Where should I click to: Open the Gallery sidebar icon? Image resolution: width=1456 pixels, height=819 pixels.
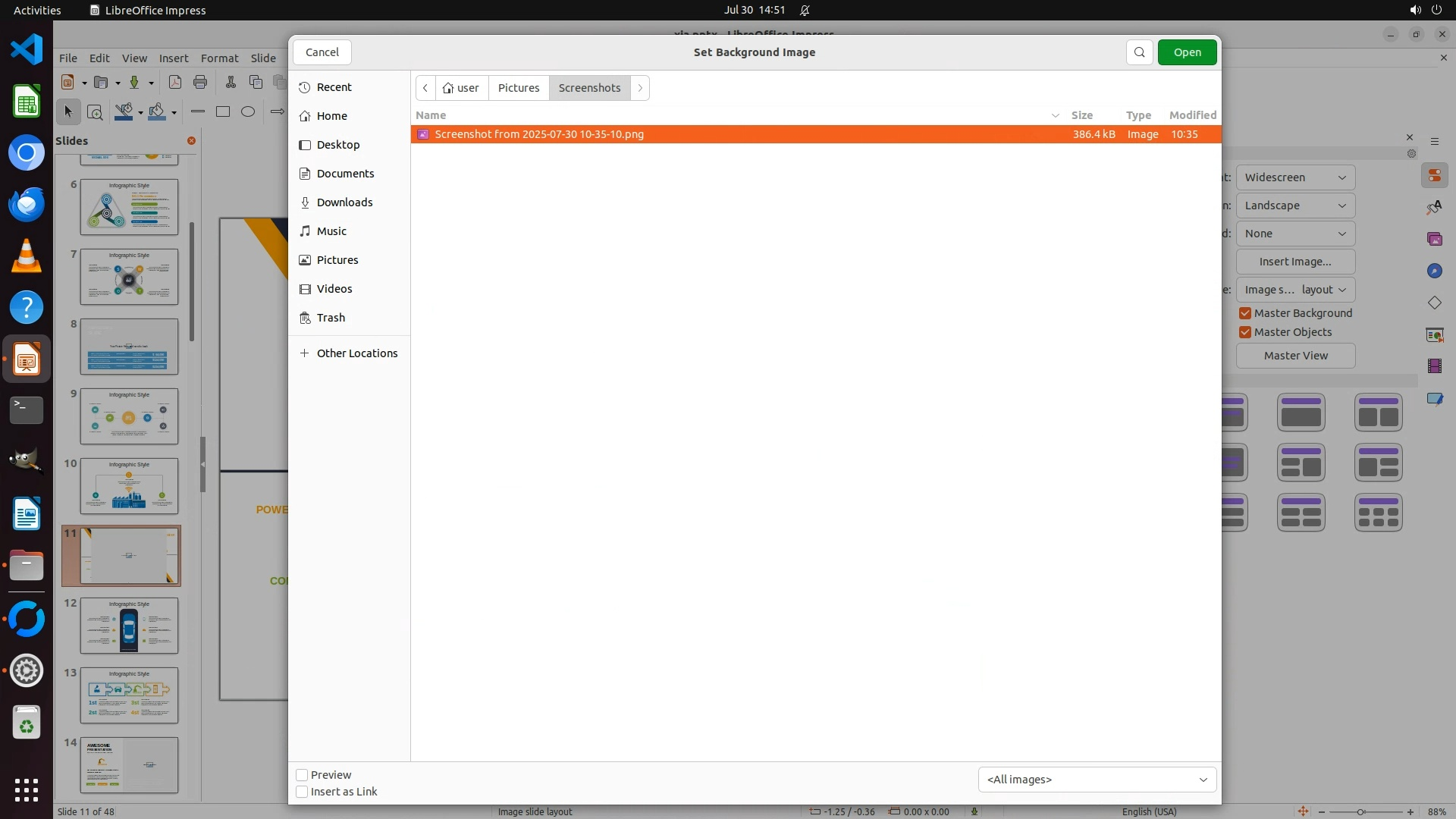[x=1434, y=239]
